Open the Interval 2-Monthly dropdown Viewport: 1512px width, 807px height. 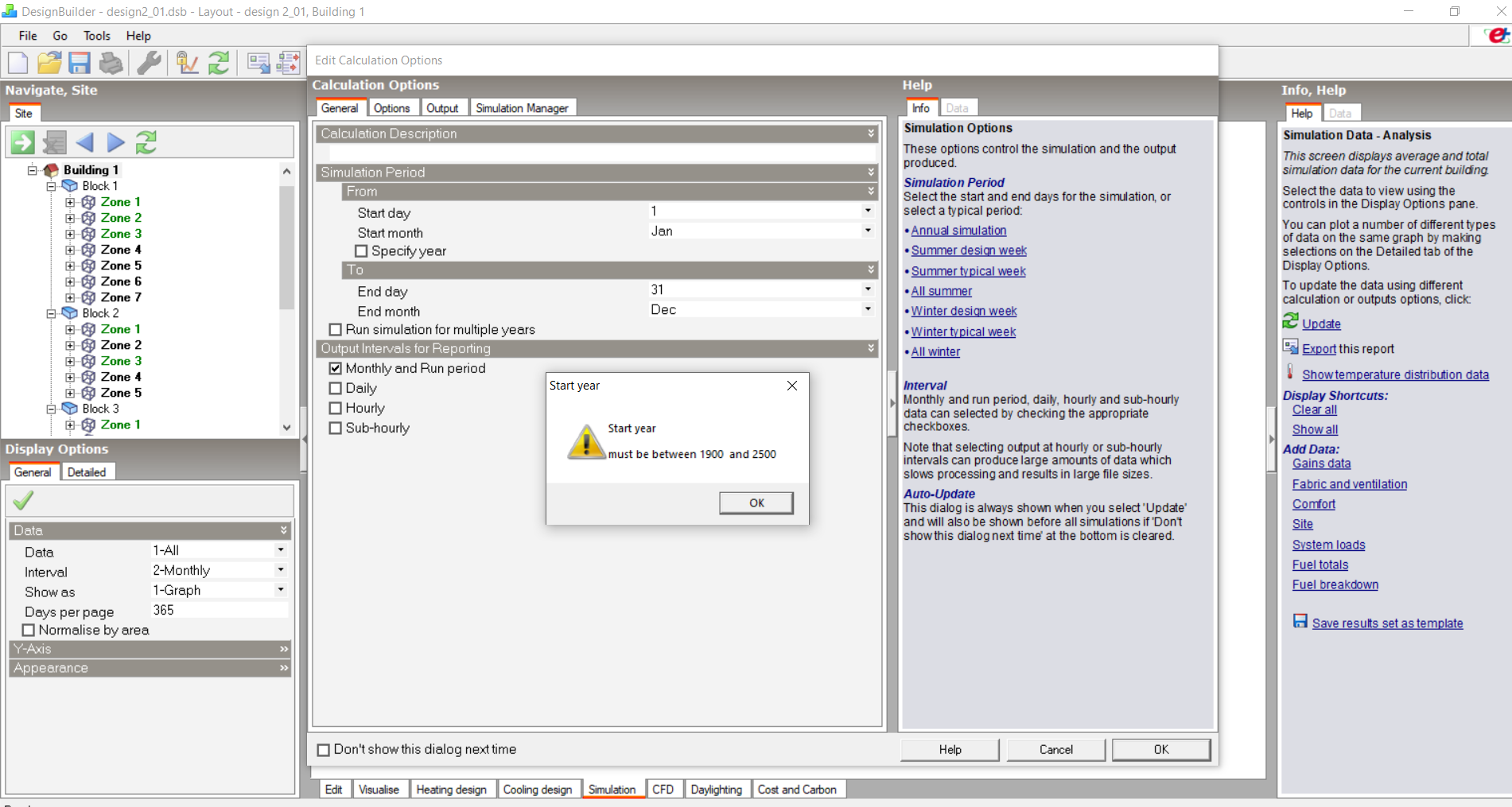click(280, 570)
